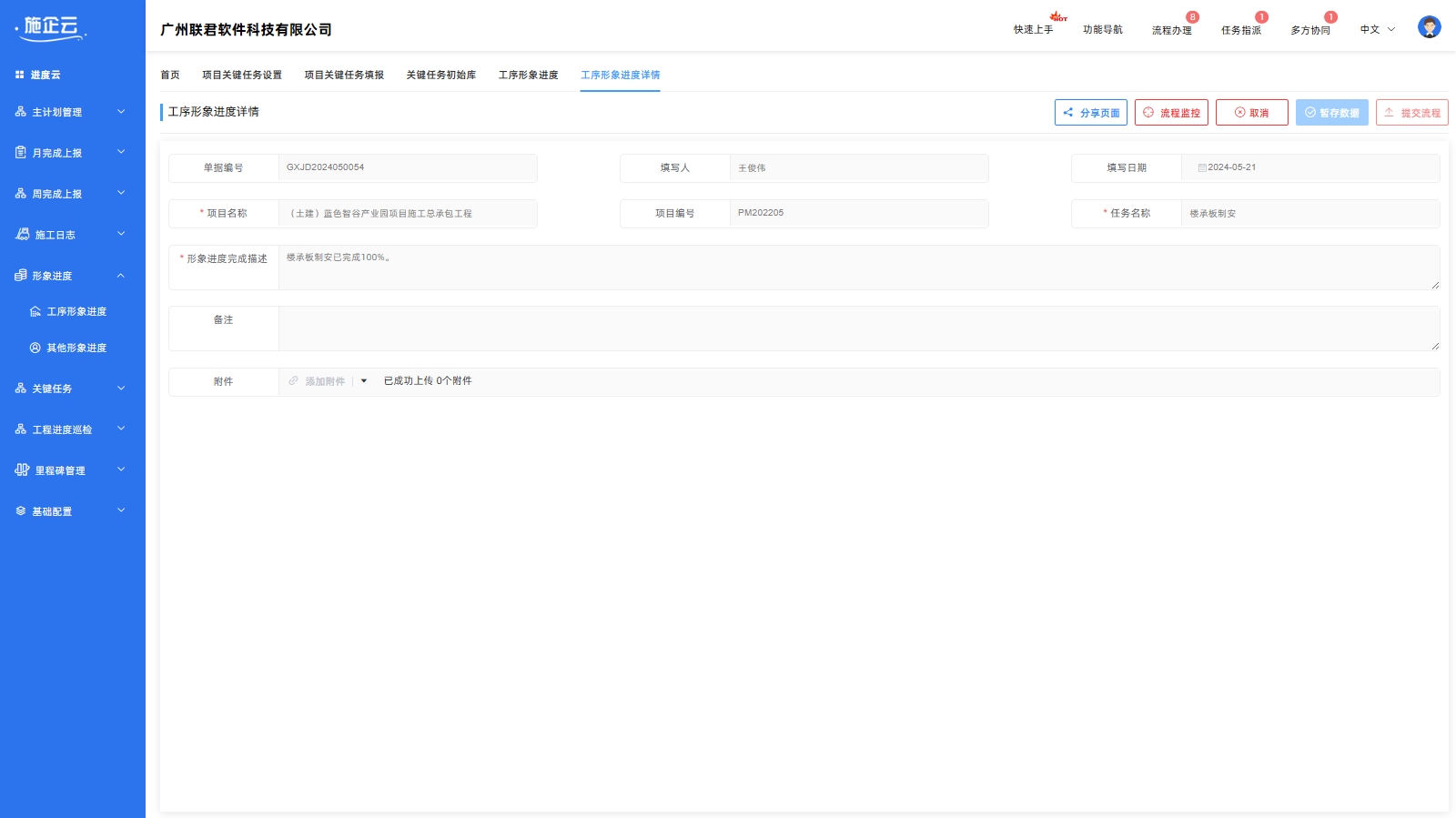
Task: Open 流程办理 in top bar
Action: click(1172, 30)
